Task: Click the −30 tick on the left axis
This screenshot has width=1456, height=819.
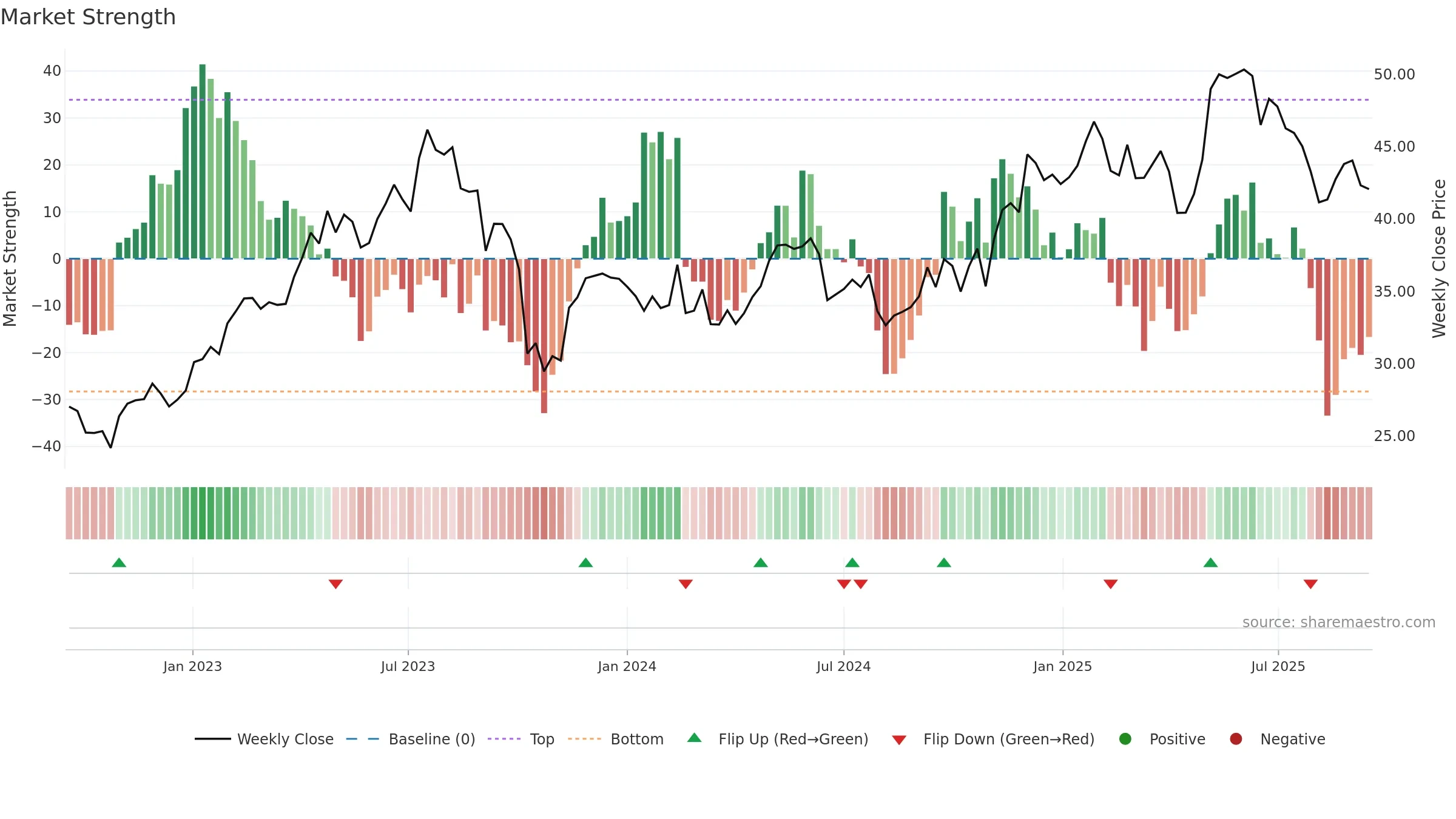Action: tap(47, 400)
